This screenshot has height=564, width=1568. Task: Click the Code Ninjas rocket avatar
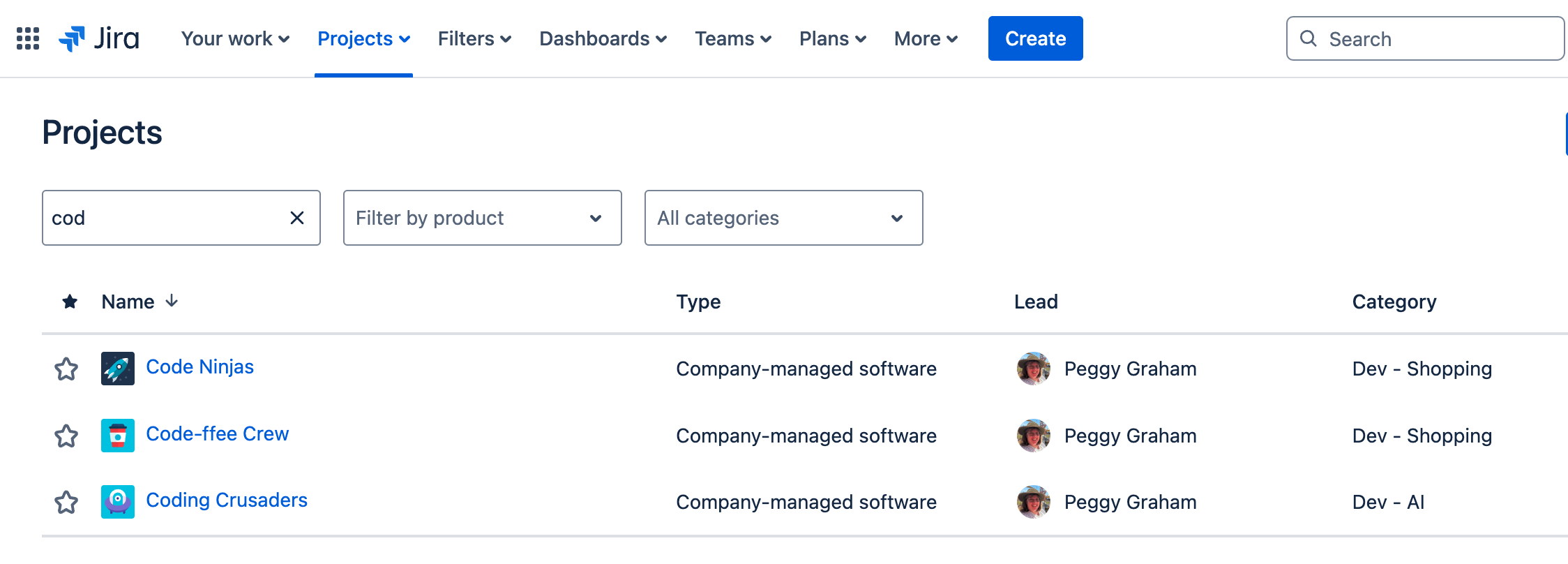(118, 369)
